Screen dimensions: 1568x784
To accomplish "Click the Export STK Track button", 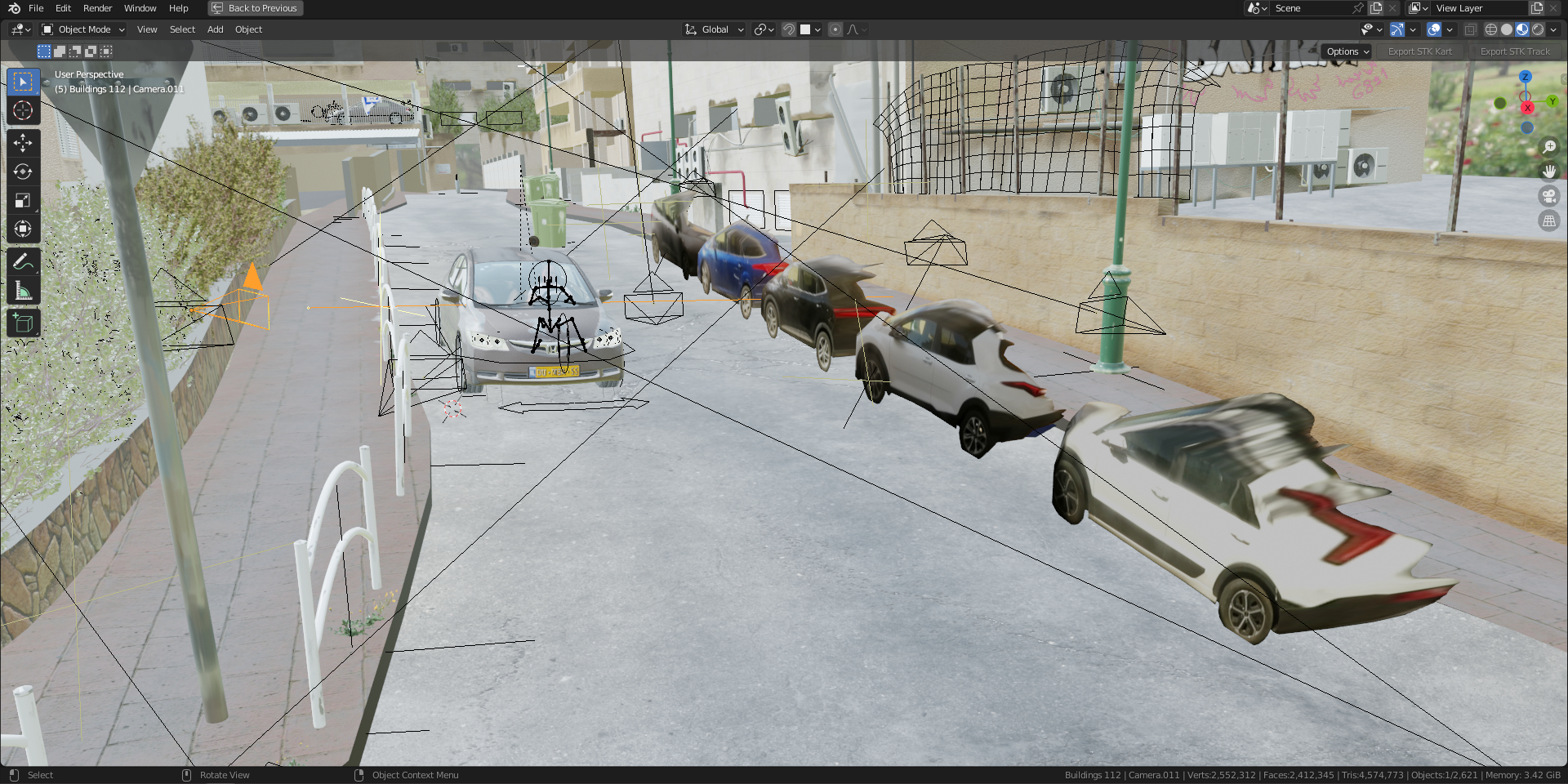I will 1514,51.
